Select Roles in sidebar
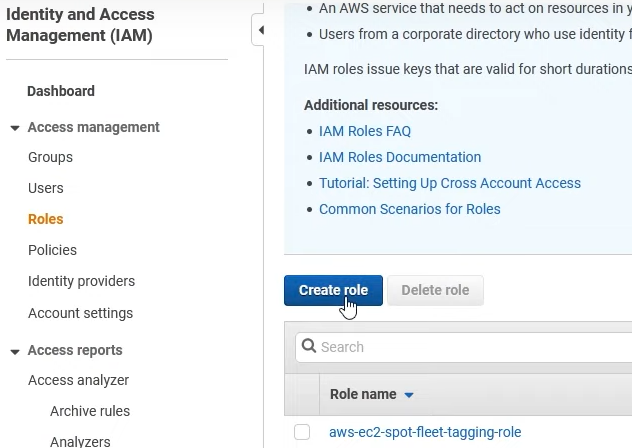632x448 pixels. [46, 219]
